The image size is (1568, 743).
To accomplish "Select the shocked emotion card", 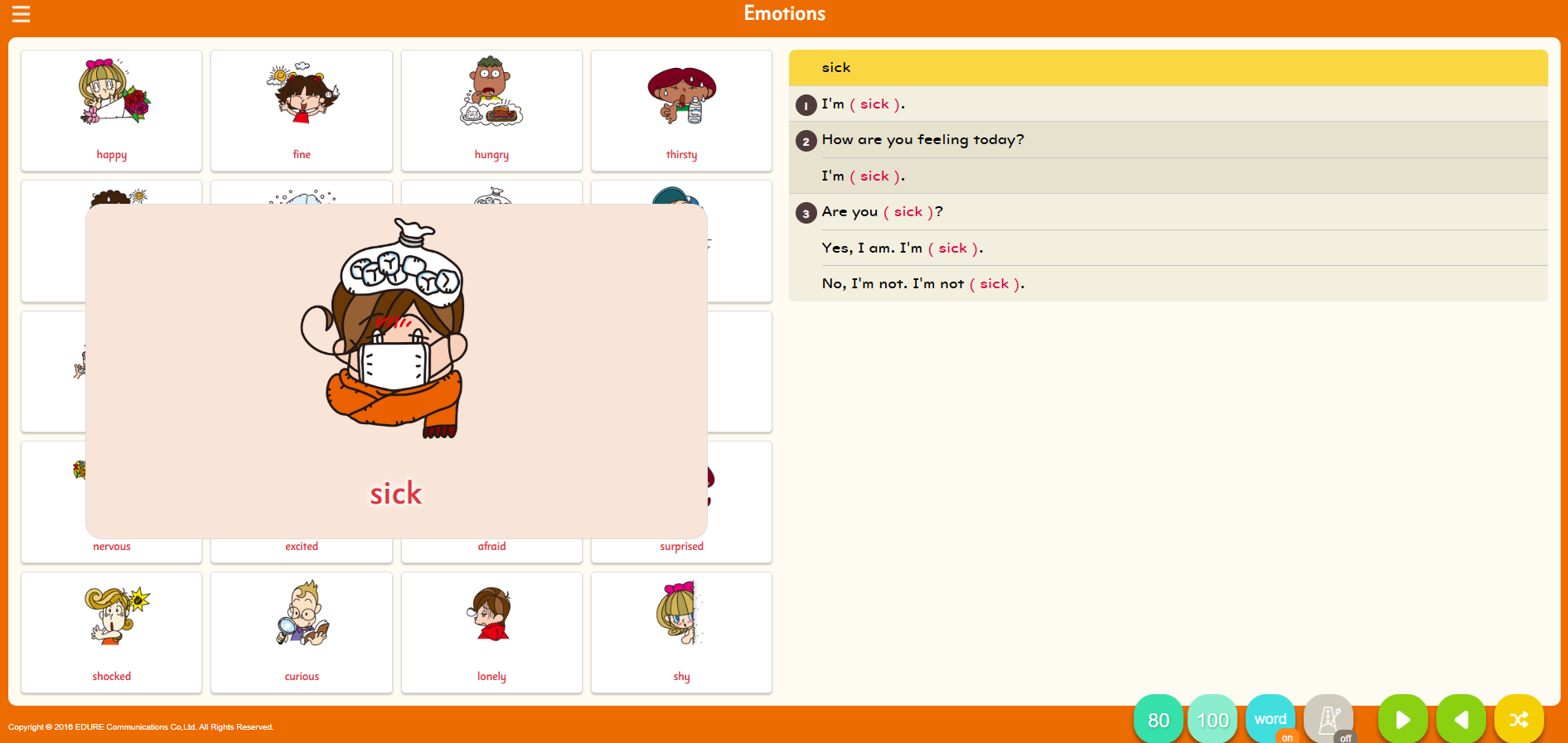I will [111, 632].
